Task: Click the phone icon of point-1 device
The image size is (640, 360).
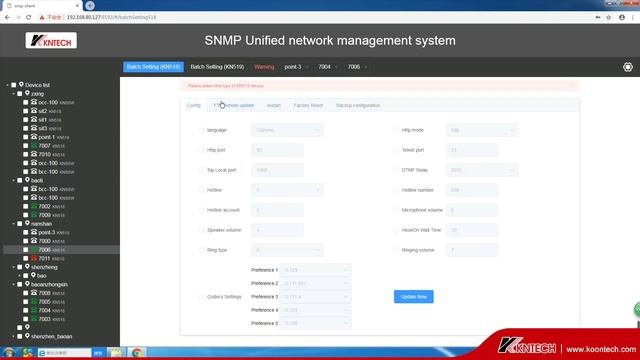Action: pyautogui.click(x=34, y=137)
